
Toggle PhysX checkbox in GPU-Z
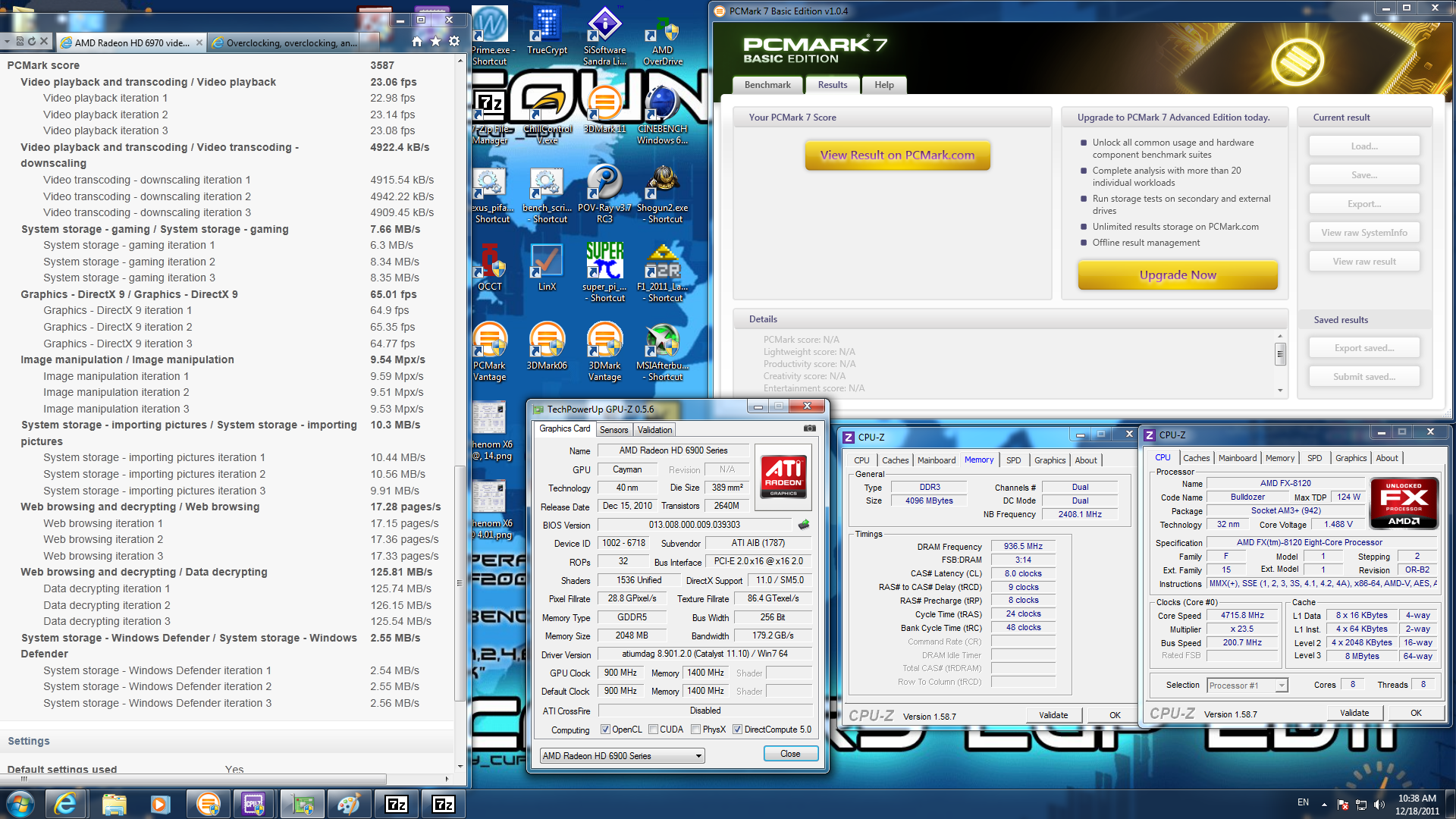695,730
